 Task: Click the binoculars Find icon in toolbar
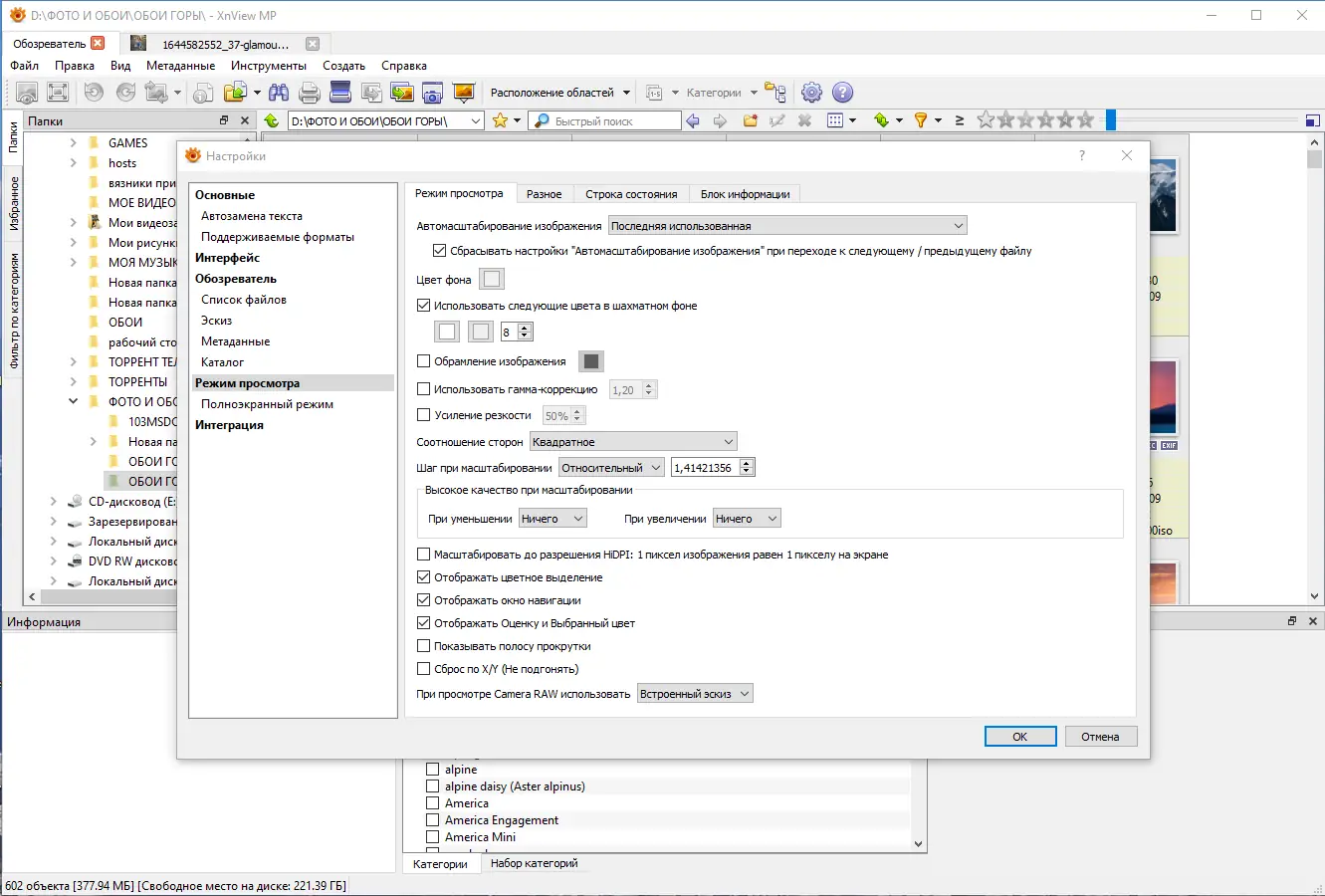279,93
